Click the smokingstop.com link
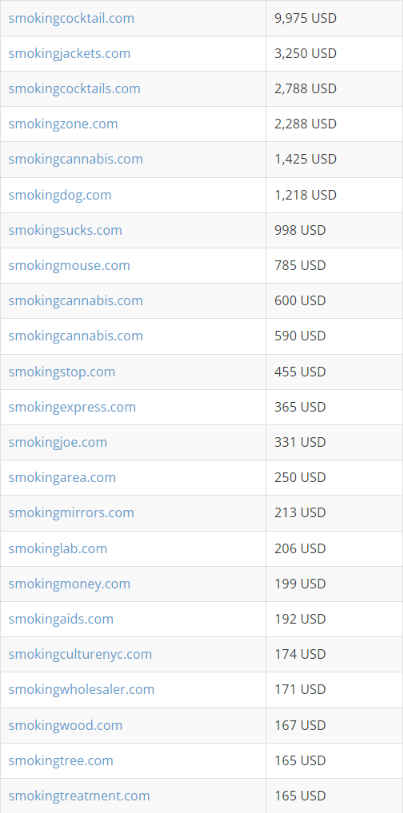 coord(62,372)
